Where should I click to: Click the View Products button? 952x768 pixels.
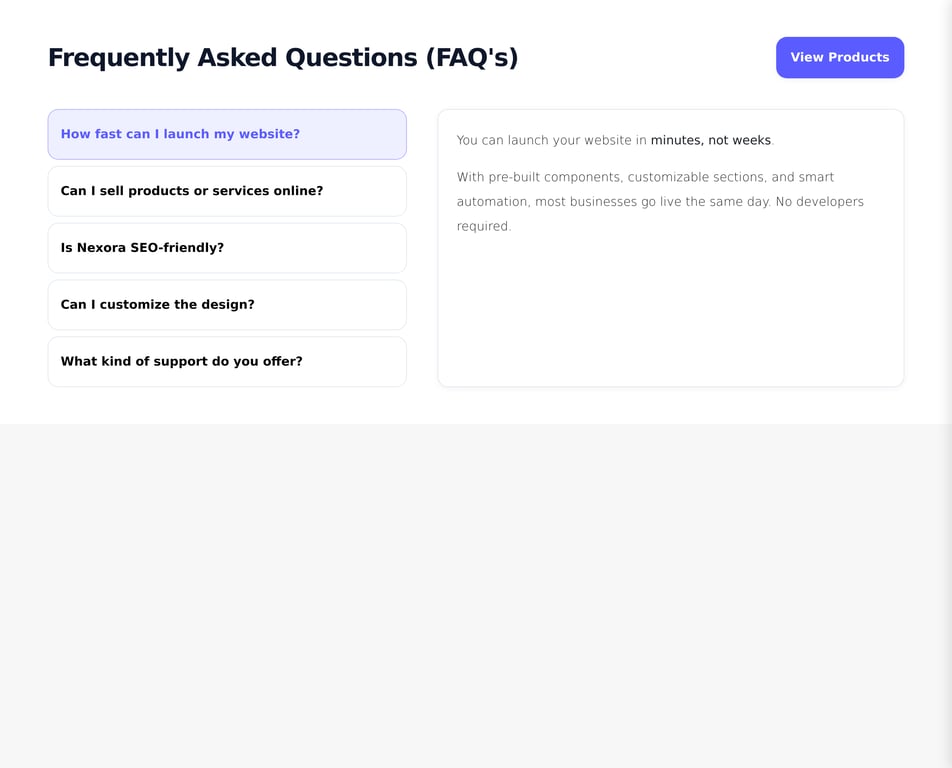point(840,57)
